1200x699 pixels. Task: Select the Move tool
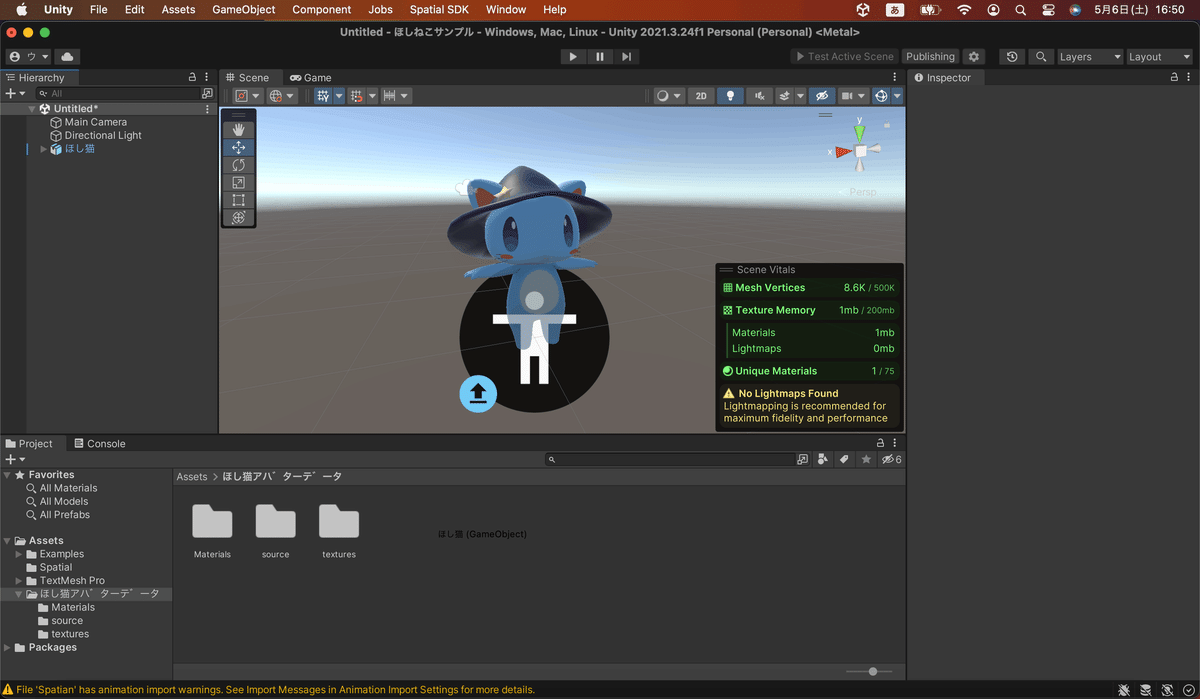coord(238,148)
